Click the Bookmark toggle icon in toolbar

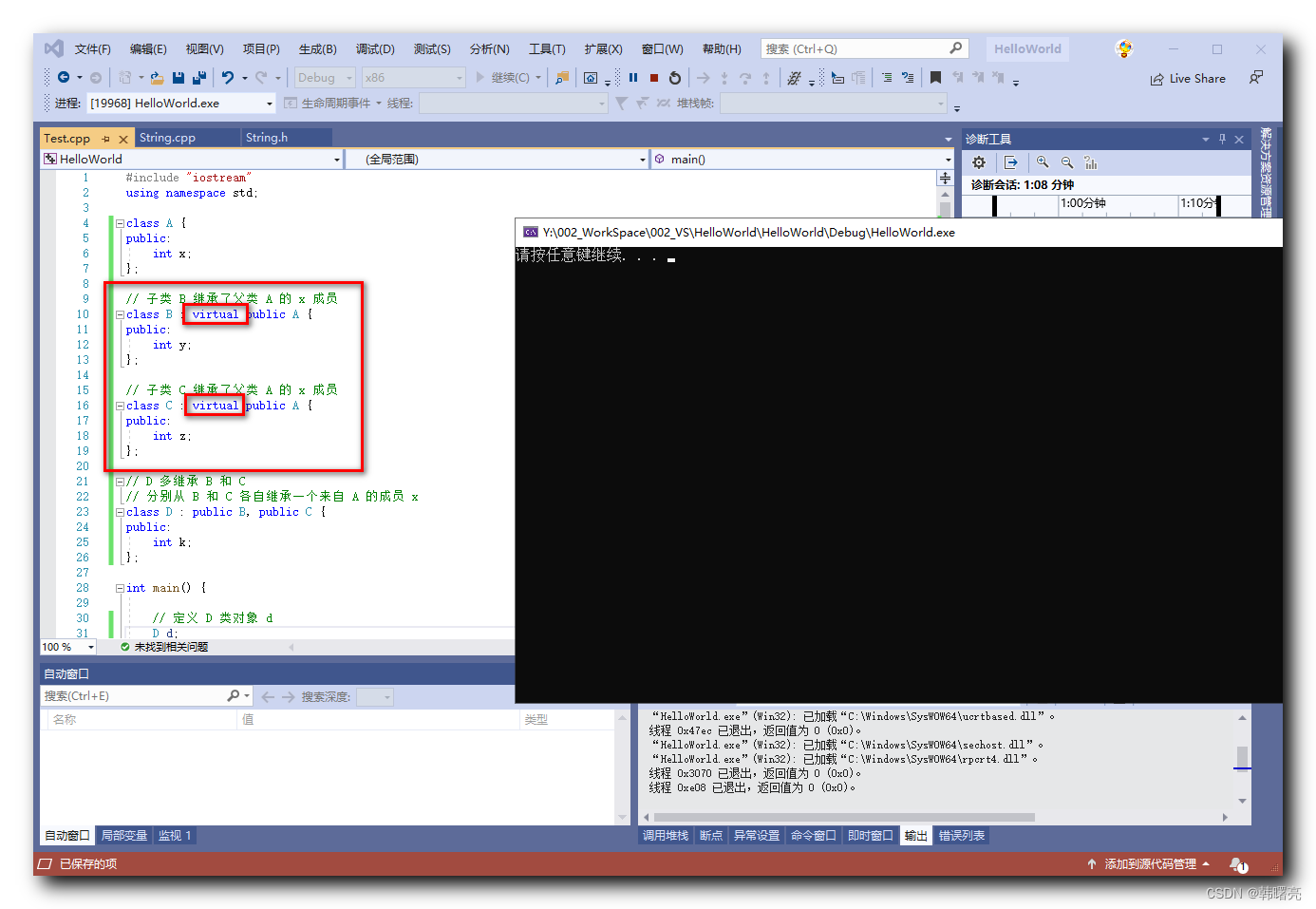(935, 78)
